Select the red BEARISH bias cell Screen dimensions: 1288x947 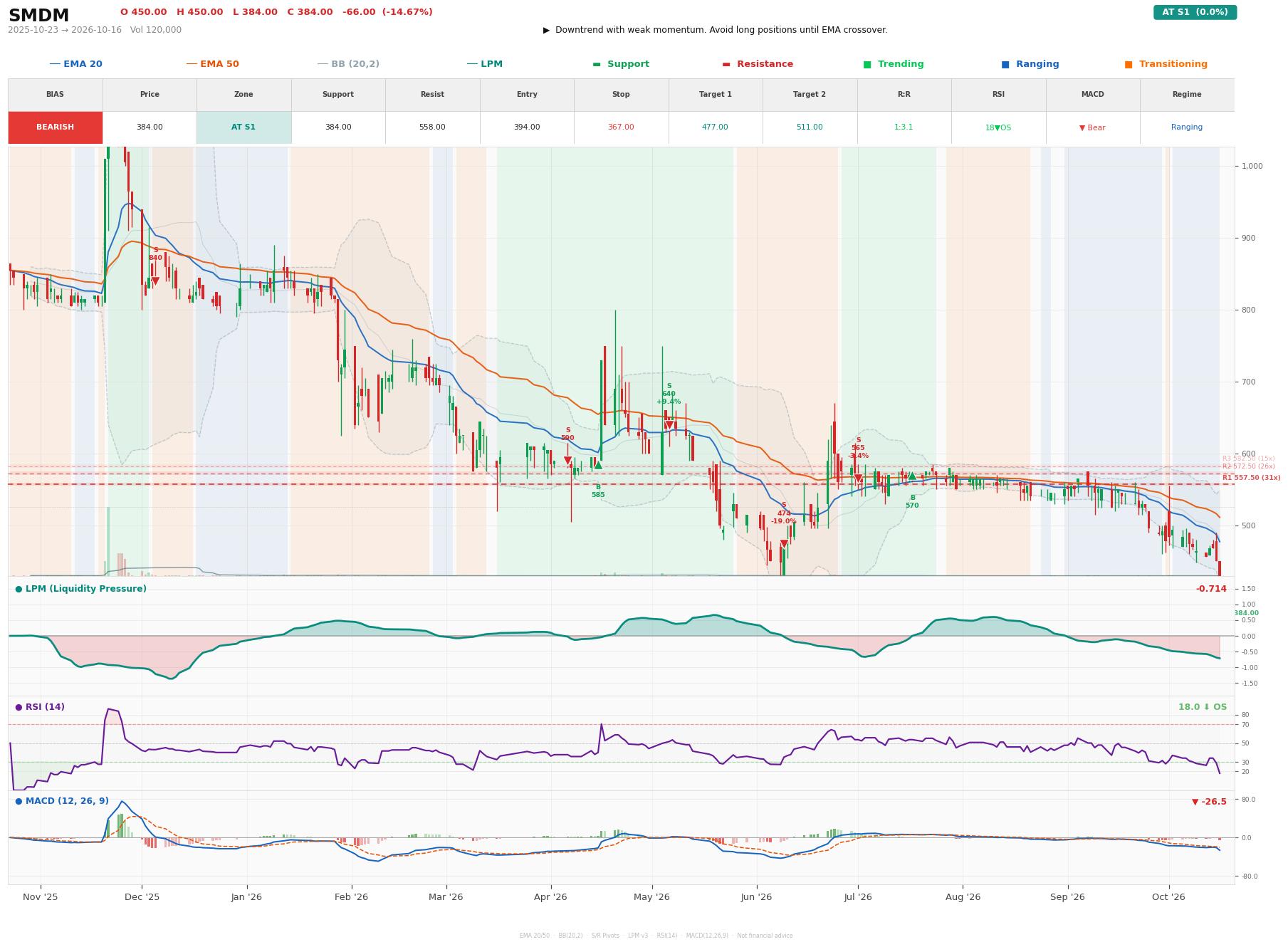point(56,127)
